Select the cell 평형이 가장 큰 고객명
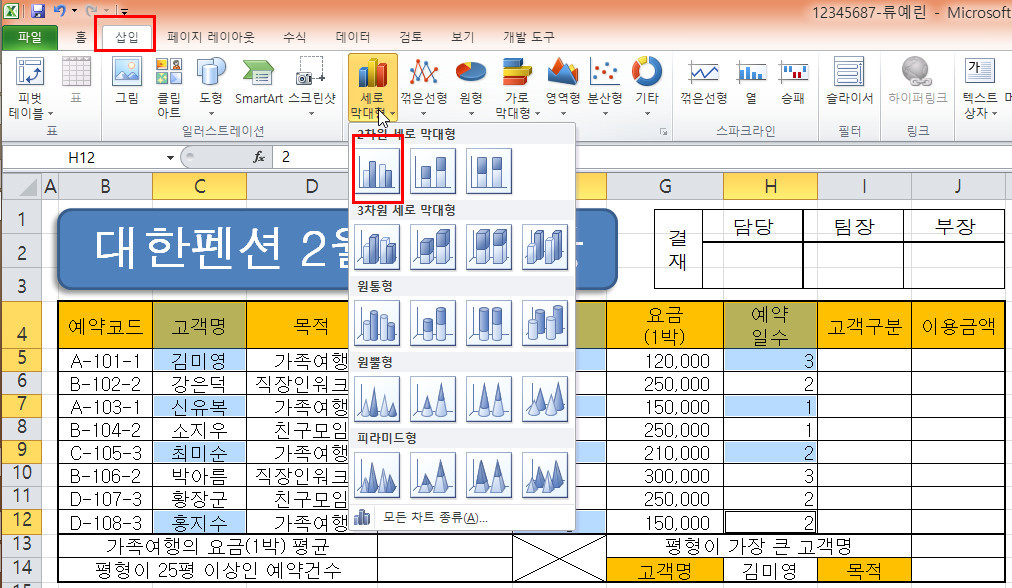Image resolution: width=1012 pixels, height=588 pixels. tap(758, 546)
